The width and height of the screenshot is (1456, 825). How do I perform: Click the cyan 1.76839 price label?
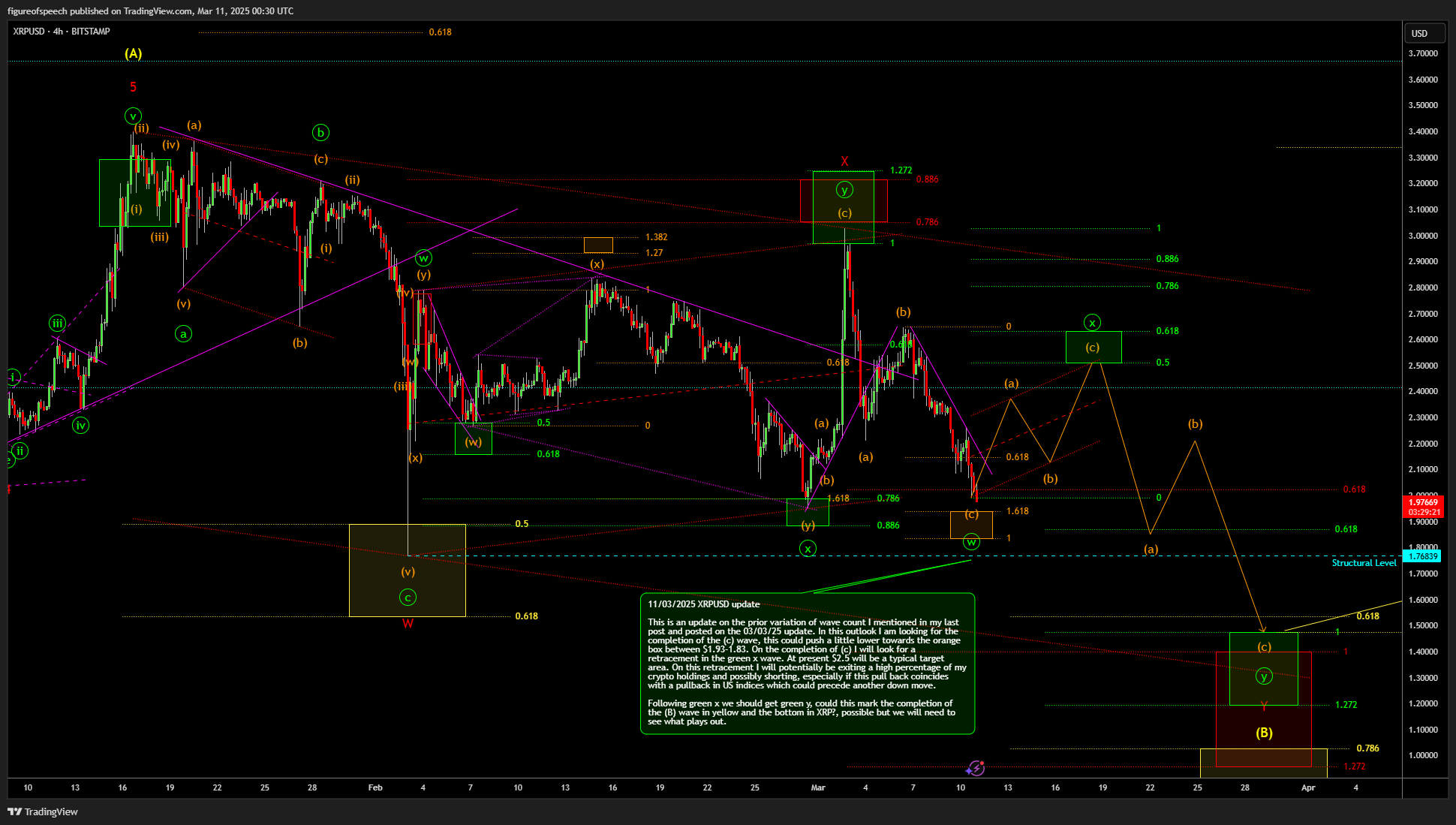point(1423,556)
